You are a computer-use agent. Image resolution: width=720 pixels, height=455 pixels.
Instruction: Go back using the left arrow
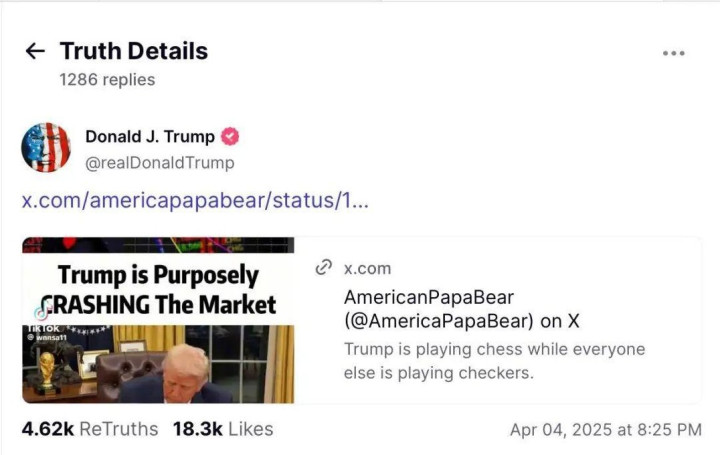pos(36,51)
